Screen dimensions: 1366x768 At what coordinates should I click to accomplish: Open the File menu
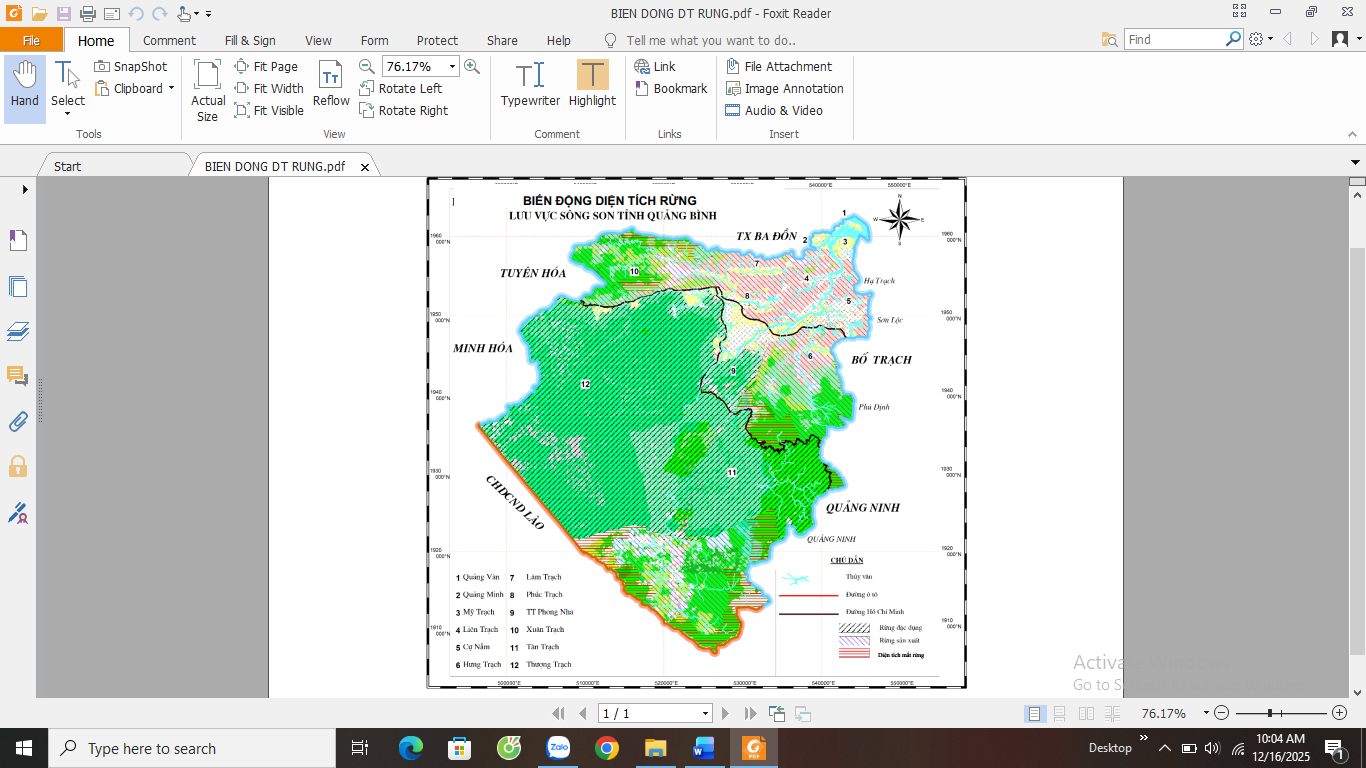click(x=31, y=40)
